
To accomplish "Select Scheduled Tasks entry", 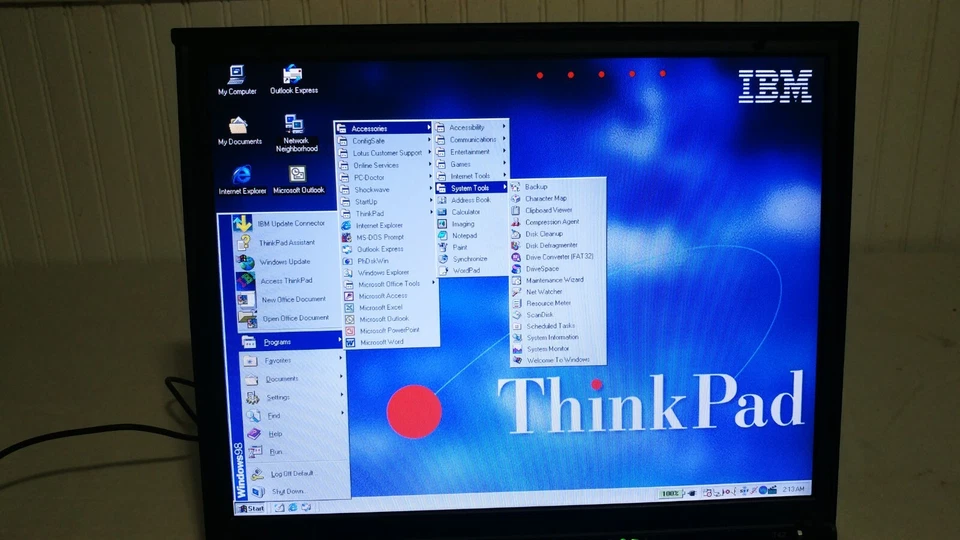I will pos(558,326).
